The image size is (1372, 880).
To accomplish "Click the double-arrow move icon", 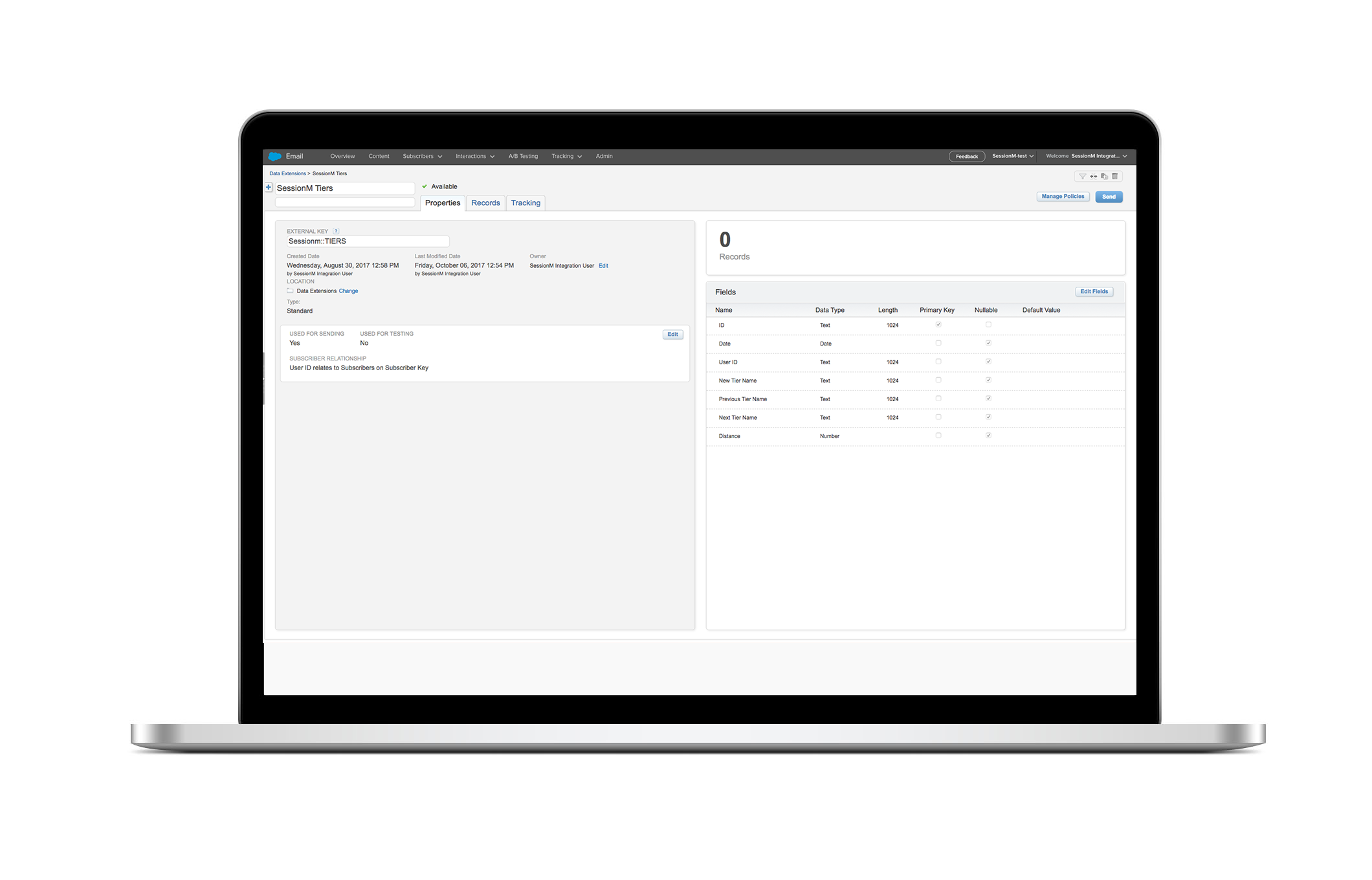I will [1094, 176].
